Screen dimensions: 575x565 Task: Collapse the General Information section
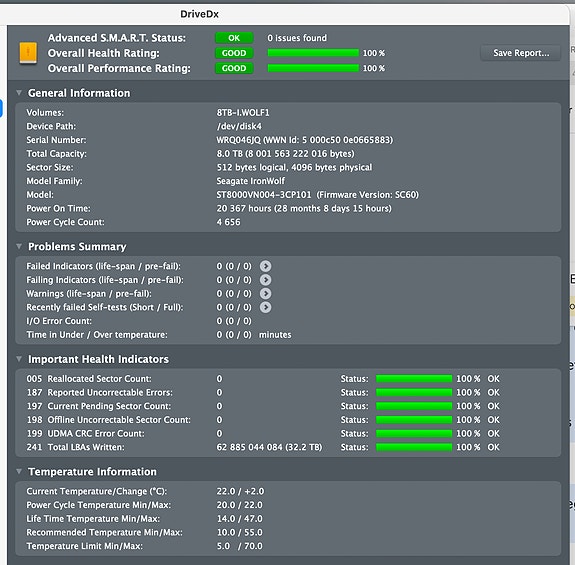click(19, 93)
